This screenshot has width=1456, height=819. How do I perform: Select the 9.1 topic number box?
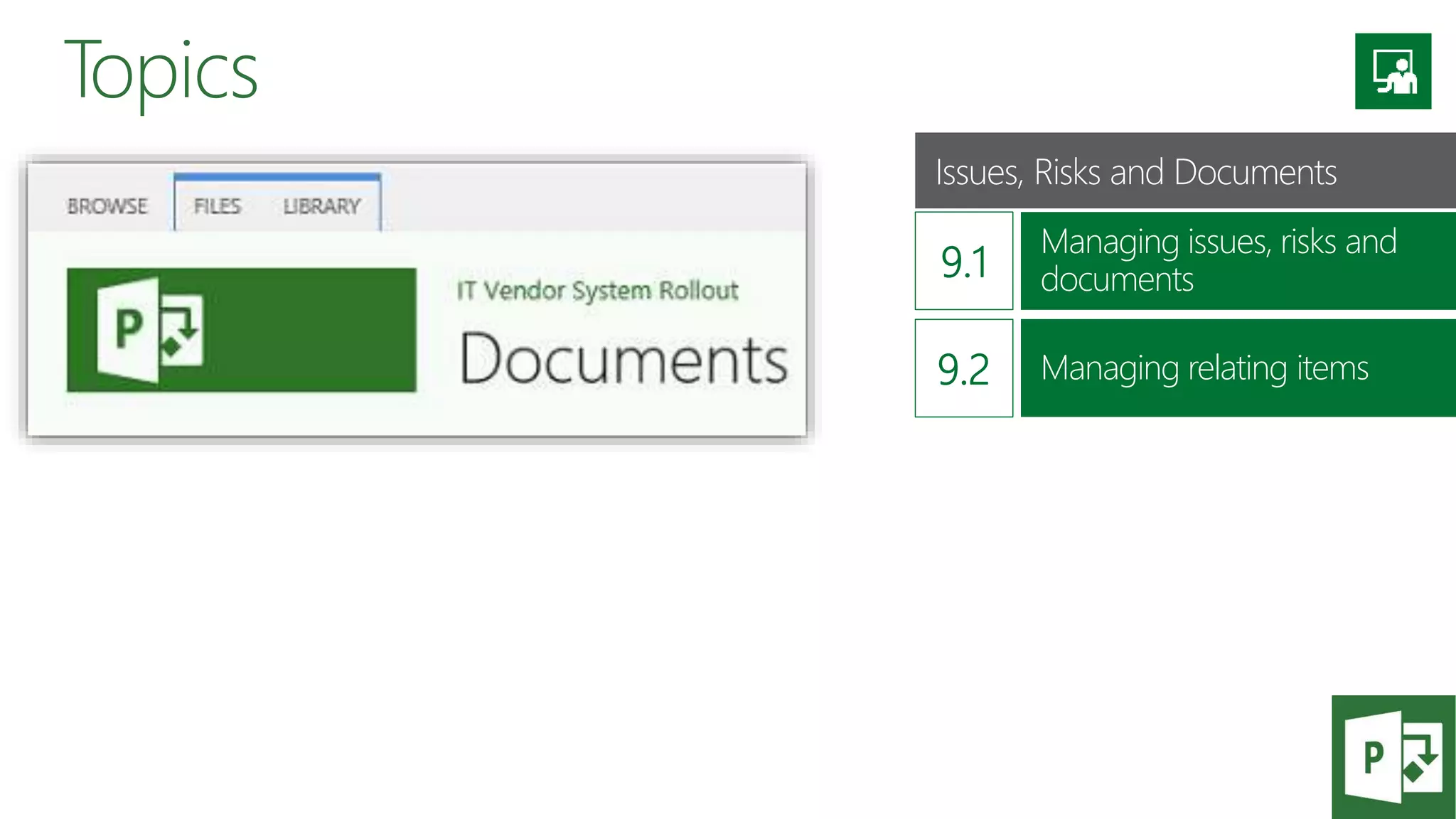click(x=964, y=261)
